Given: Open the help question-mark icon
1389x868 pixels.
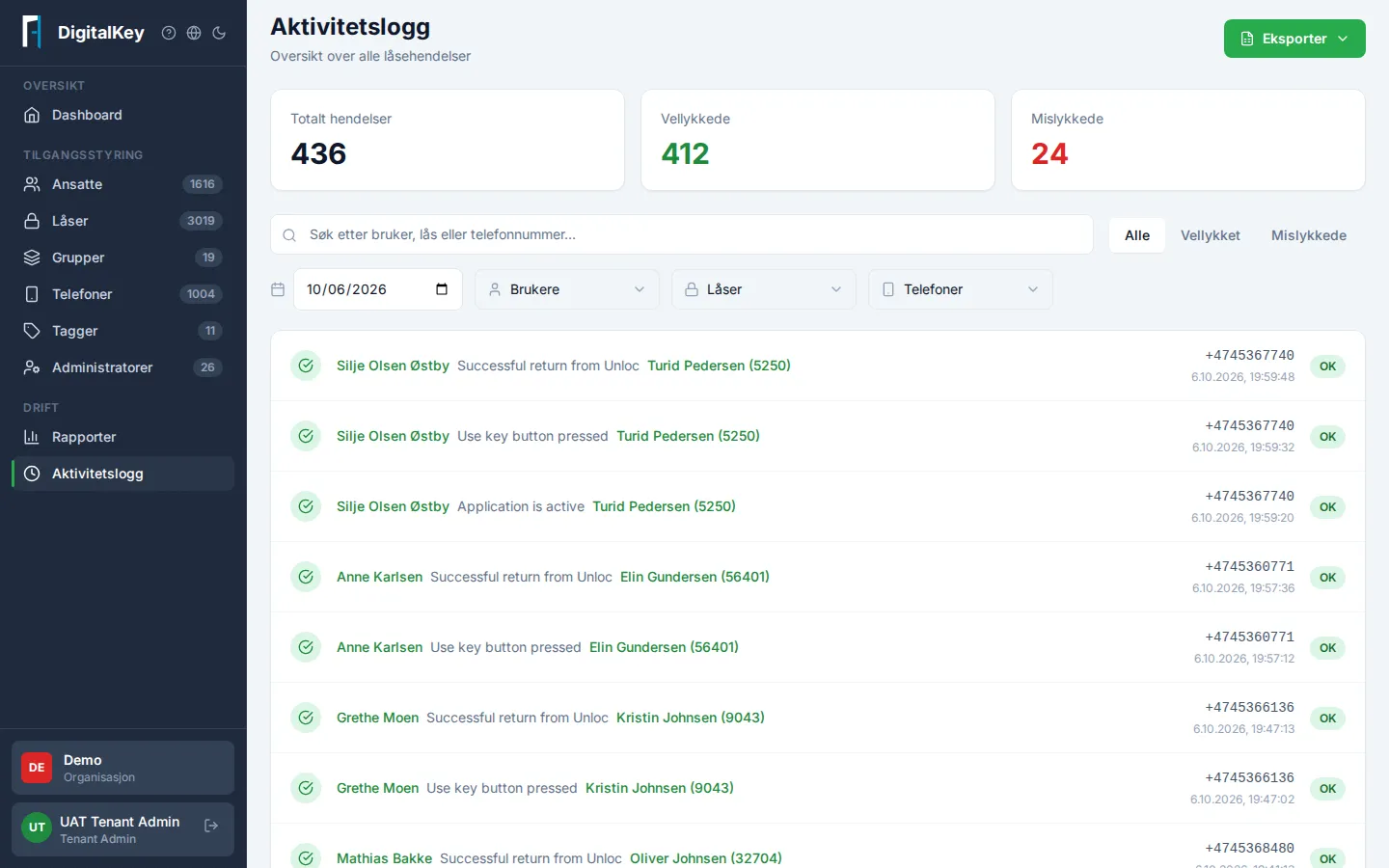Looking at the screenshot, I should click(169, 33).
